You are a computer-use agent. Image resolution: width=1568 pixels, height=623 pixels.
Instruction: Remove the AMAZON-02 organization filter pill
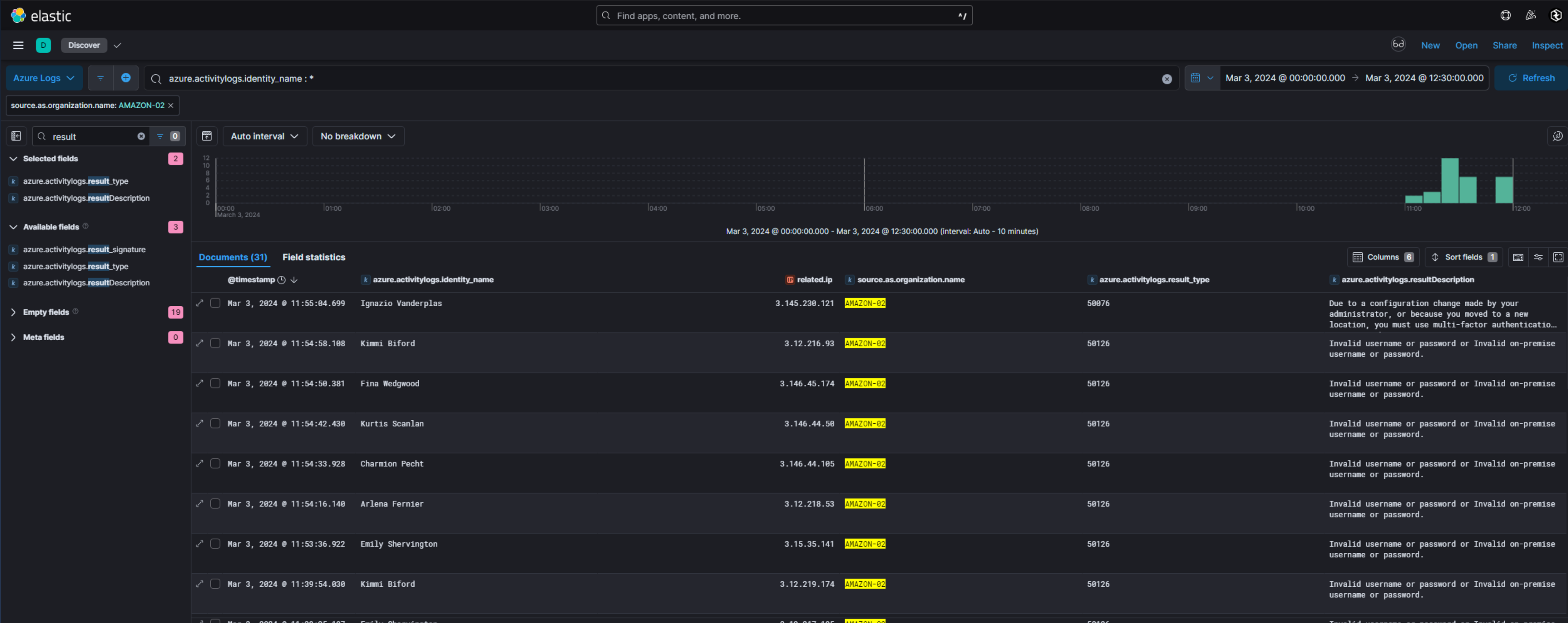[171, 104]
